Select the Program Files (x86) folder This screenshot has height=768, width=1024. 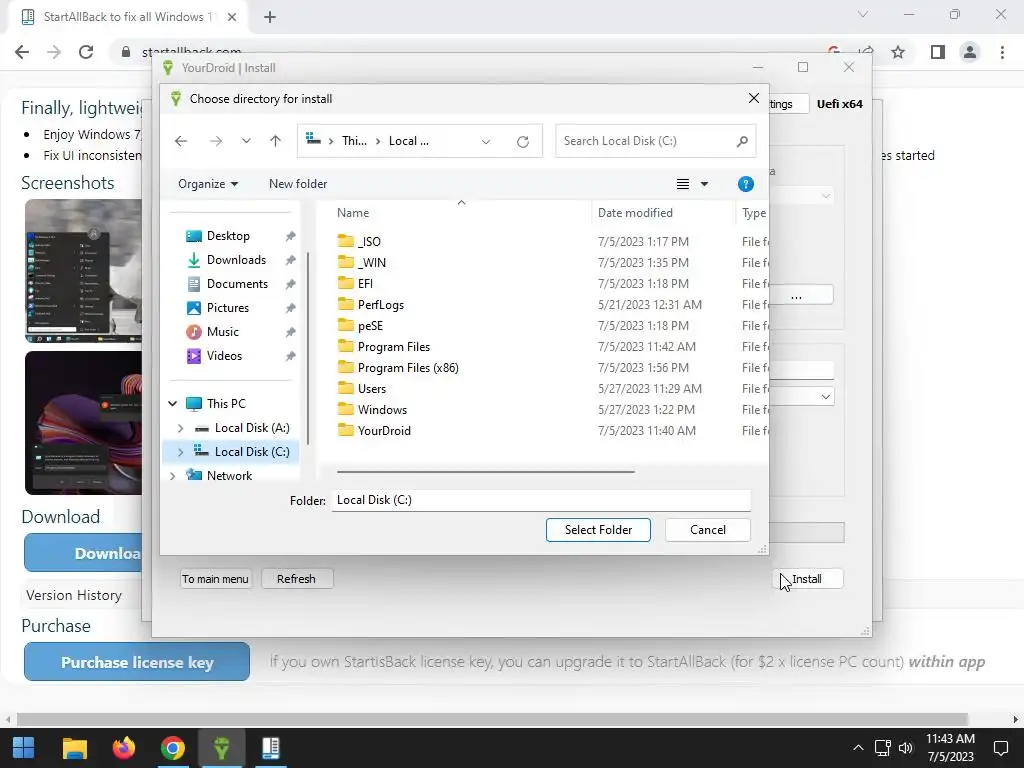[408, 368]
